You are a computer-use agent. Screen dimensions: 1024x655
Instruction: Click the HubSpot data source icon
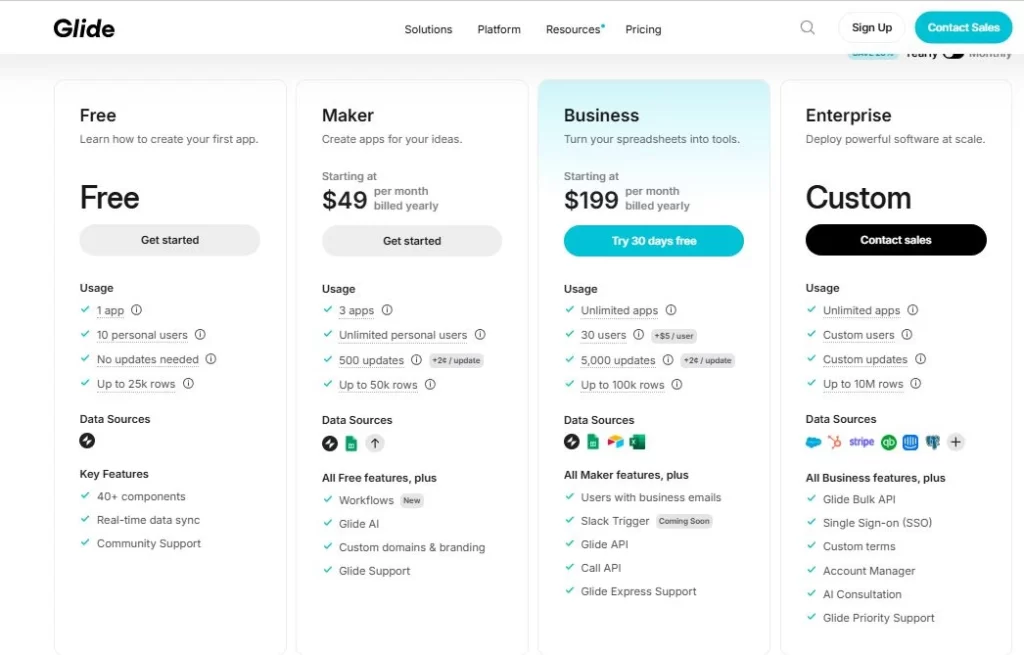click(x=835, y=442)
